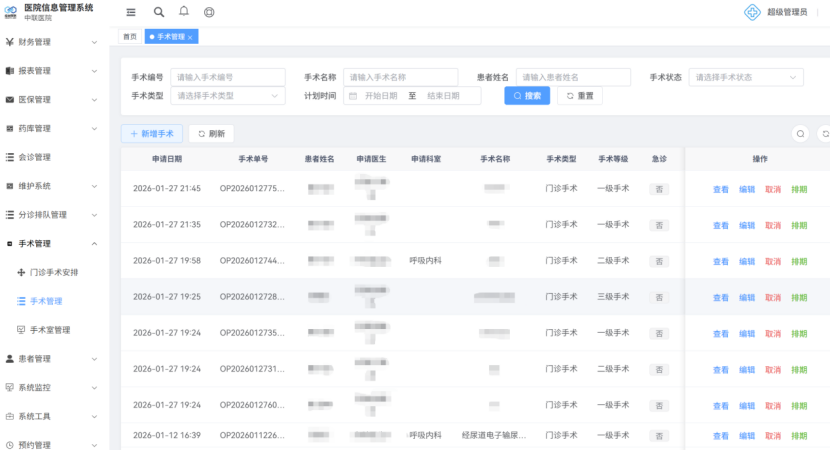831x450 pixels.
Task: Collapse the 手术管理 sidebar section
Action: 54,243
